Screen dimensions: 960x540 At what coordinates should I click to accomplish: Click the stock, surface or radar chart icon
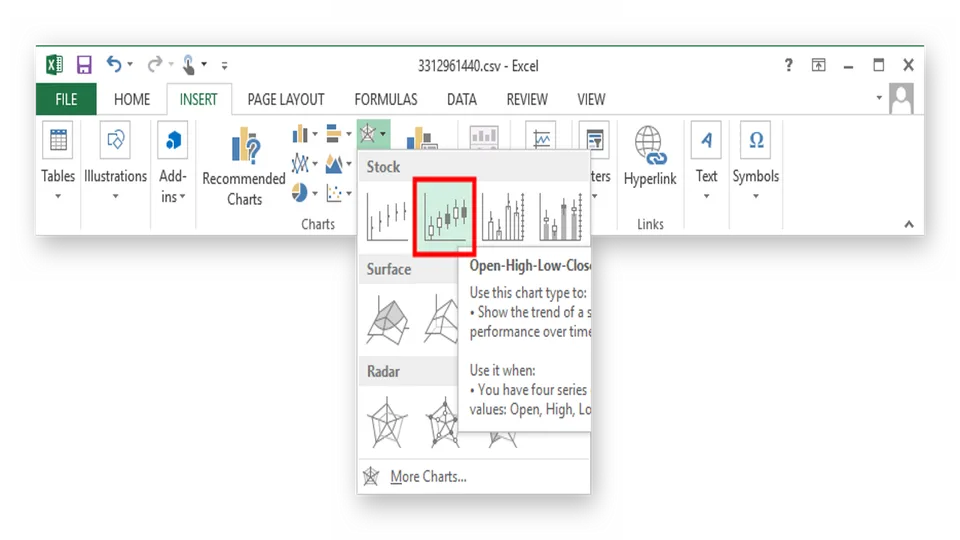click(368, 133)
